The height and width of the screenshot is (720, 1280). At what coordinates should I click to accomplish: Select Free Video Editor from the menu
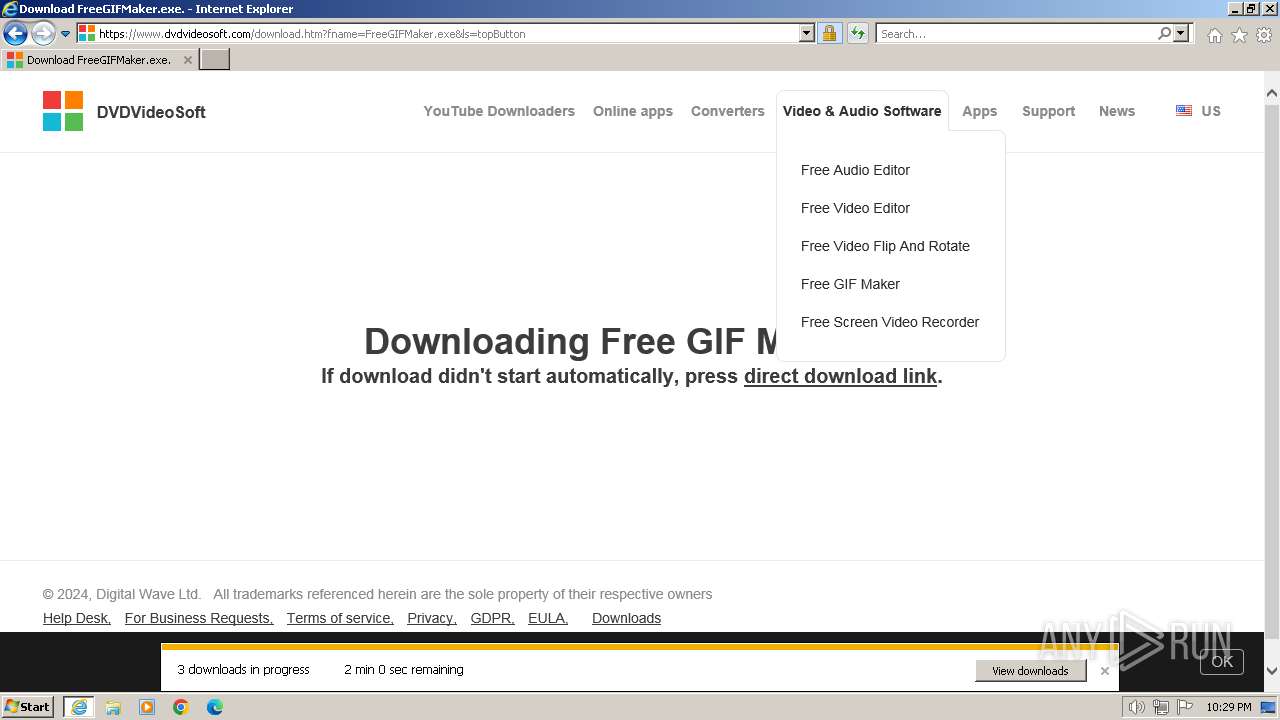pos(855,208)
